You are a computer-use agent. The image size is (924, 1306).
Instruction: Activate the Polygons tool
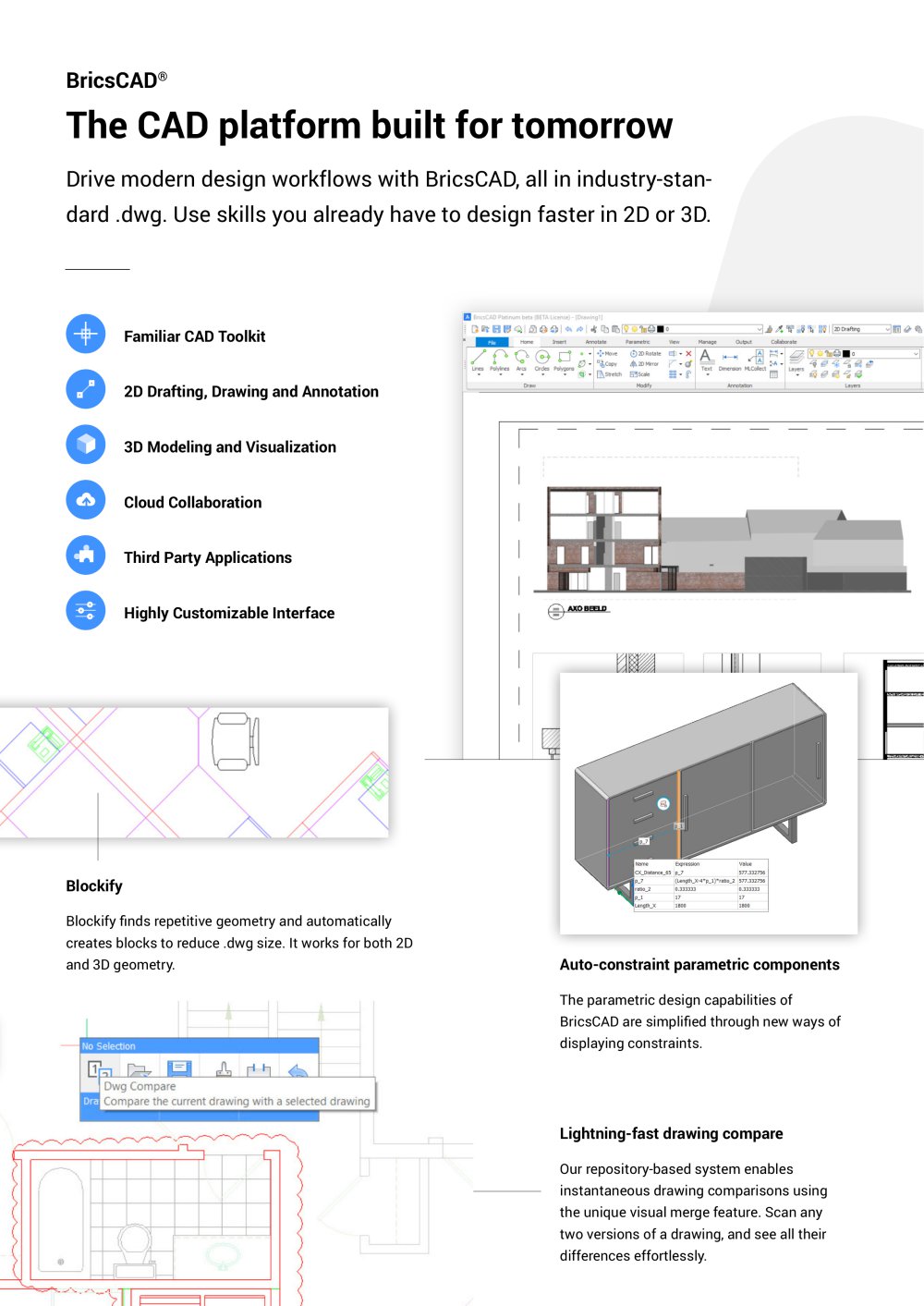pos(564,362)
